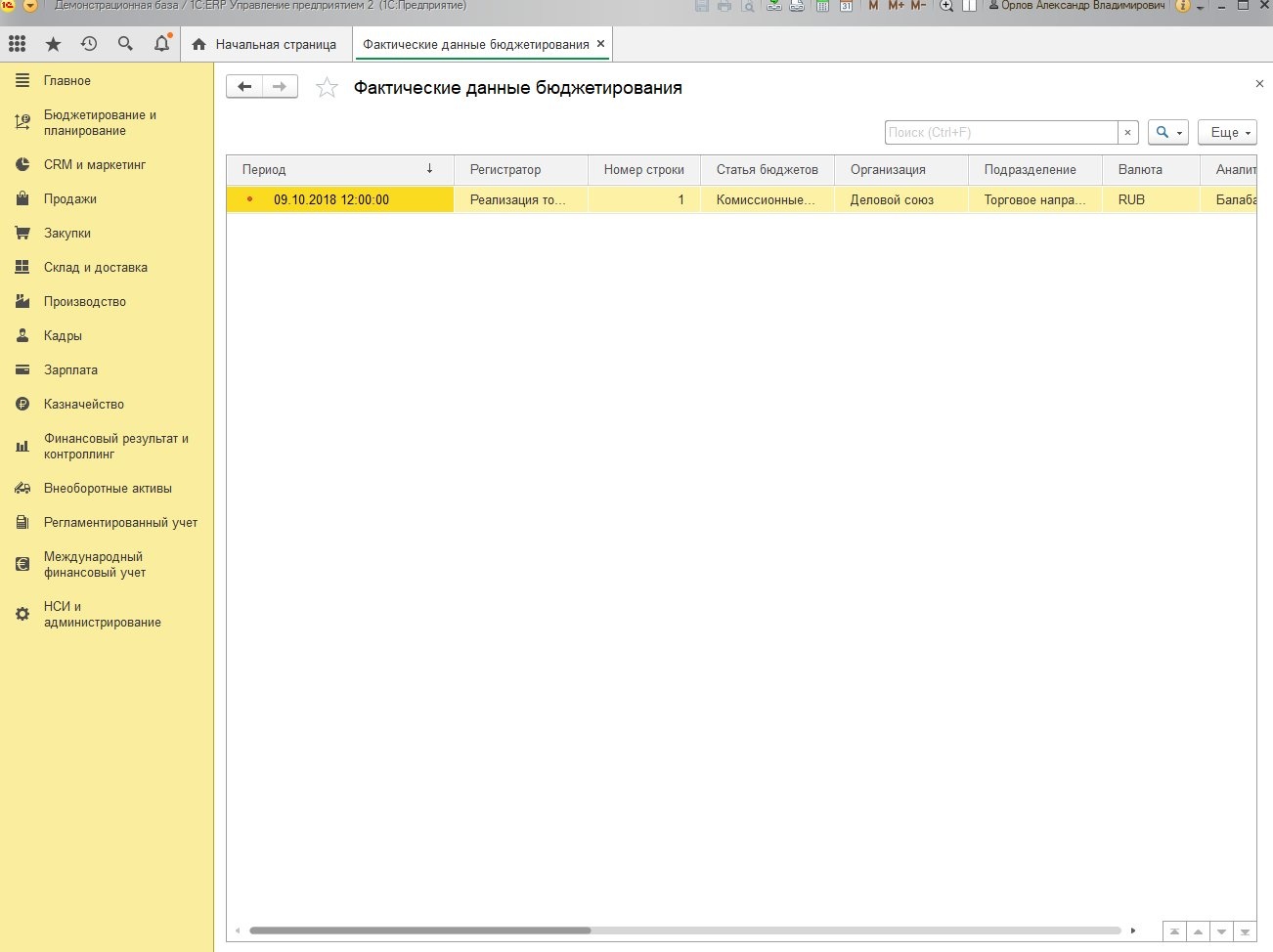Open the search magnifier dropdown button
Viewport: 1273px width, 952px height.
click(x=1168, y=132)
